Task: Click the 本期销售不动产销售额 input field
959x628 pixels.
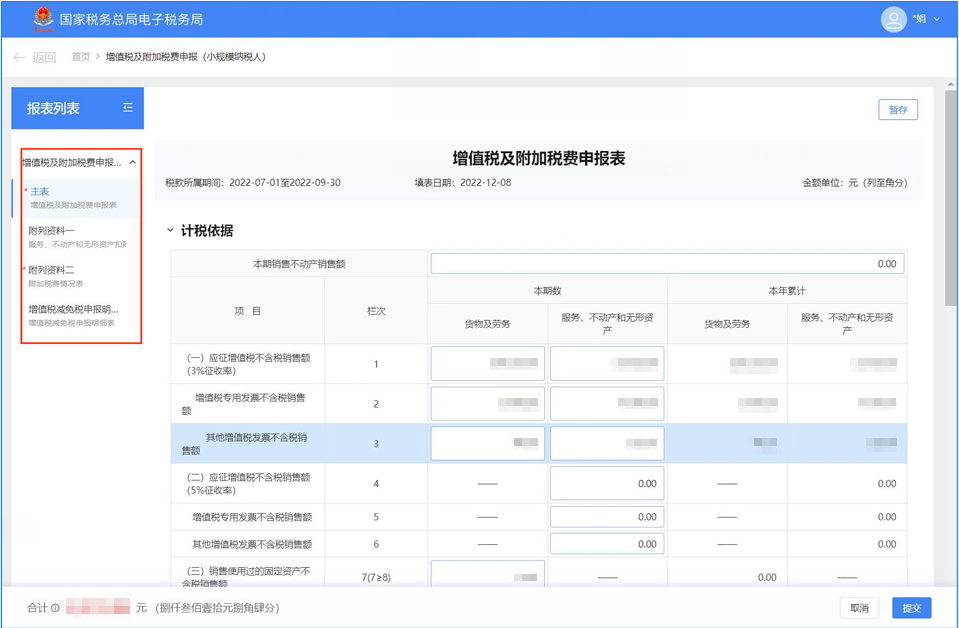Action: tap(667, 264)
